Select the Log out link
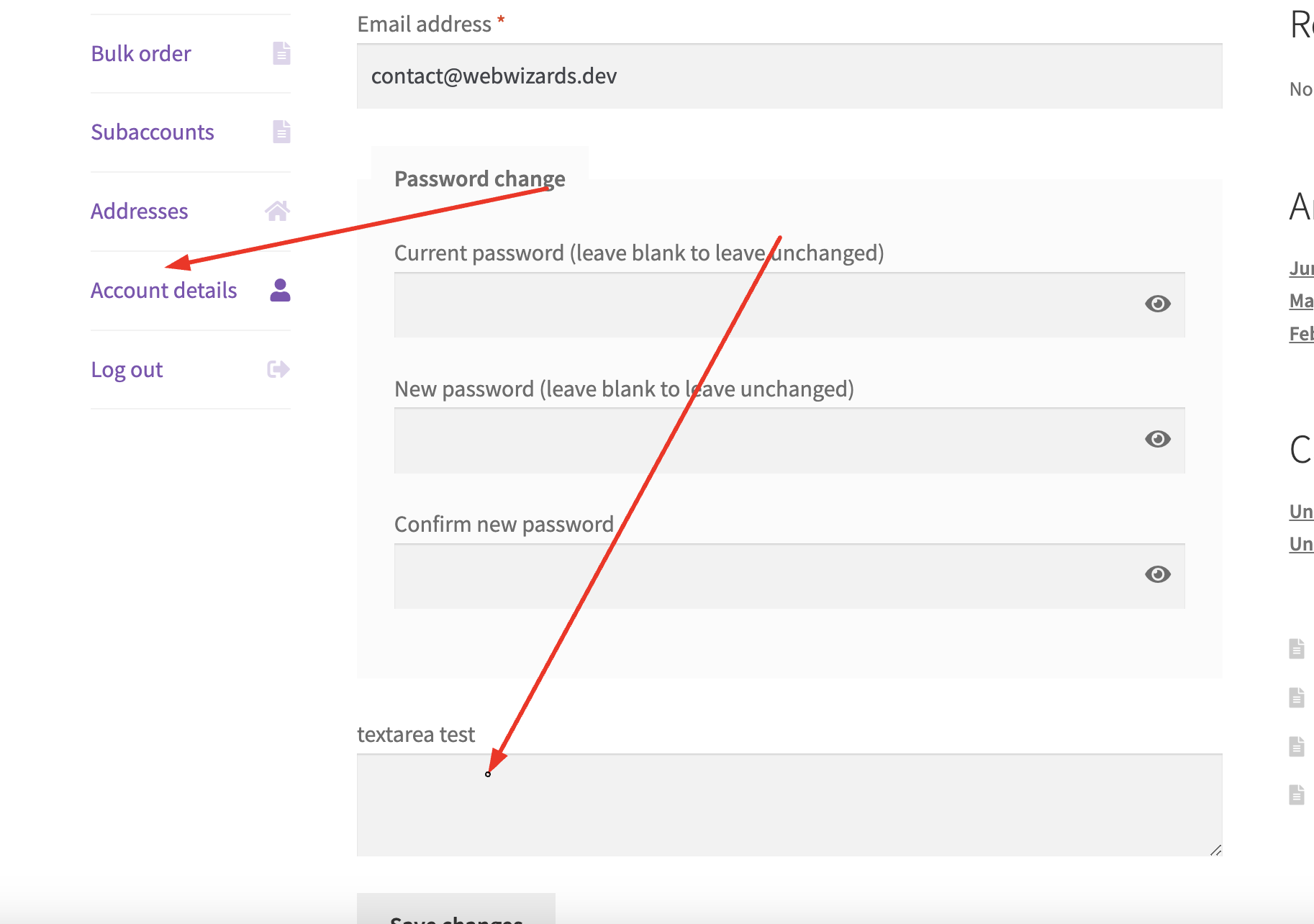The width and height of the screenshot is (1314, 924). coord(127,370)
